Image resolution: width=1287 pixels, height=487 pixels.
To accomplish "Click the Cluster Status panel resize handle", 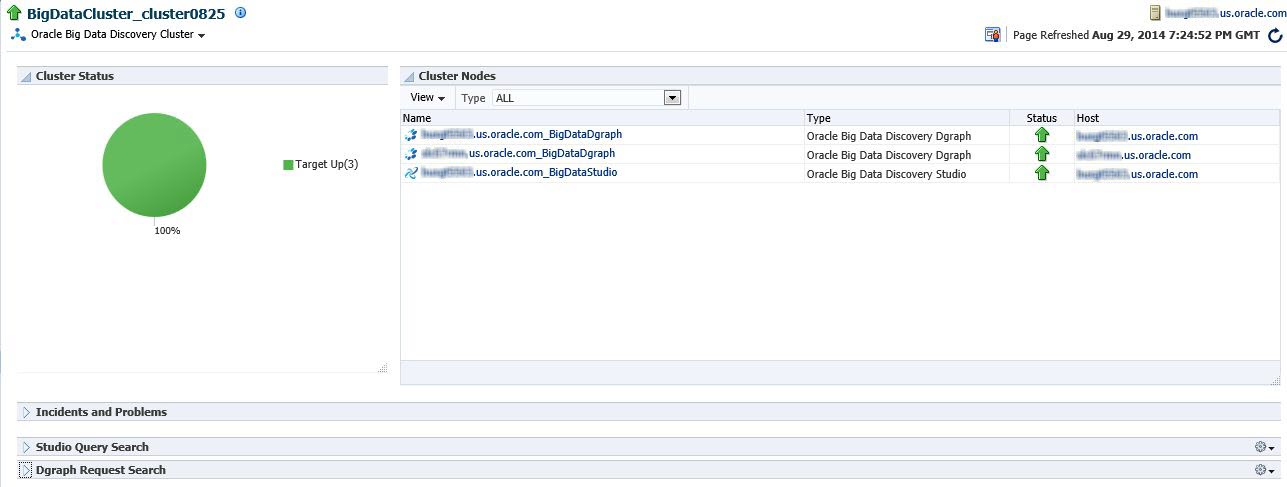I will [x=382, y=368].
